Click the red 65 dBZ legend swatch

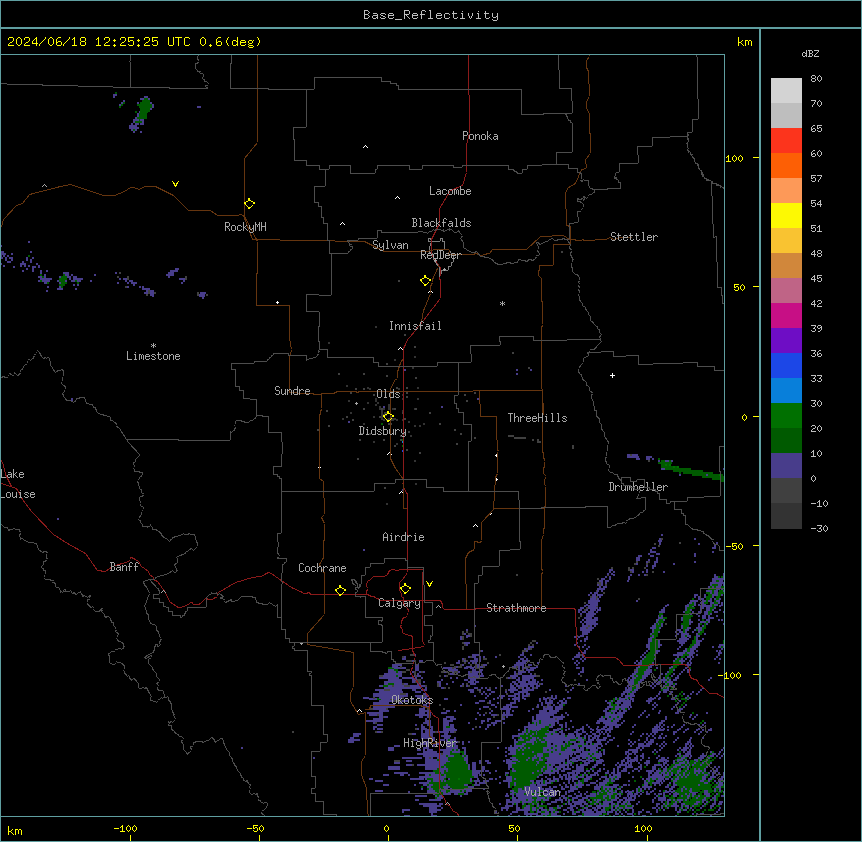[x=786, y=141]
